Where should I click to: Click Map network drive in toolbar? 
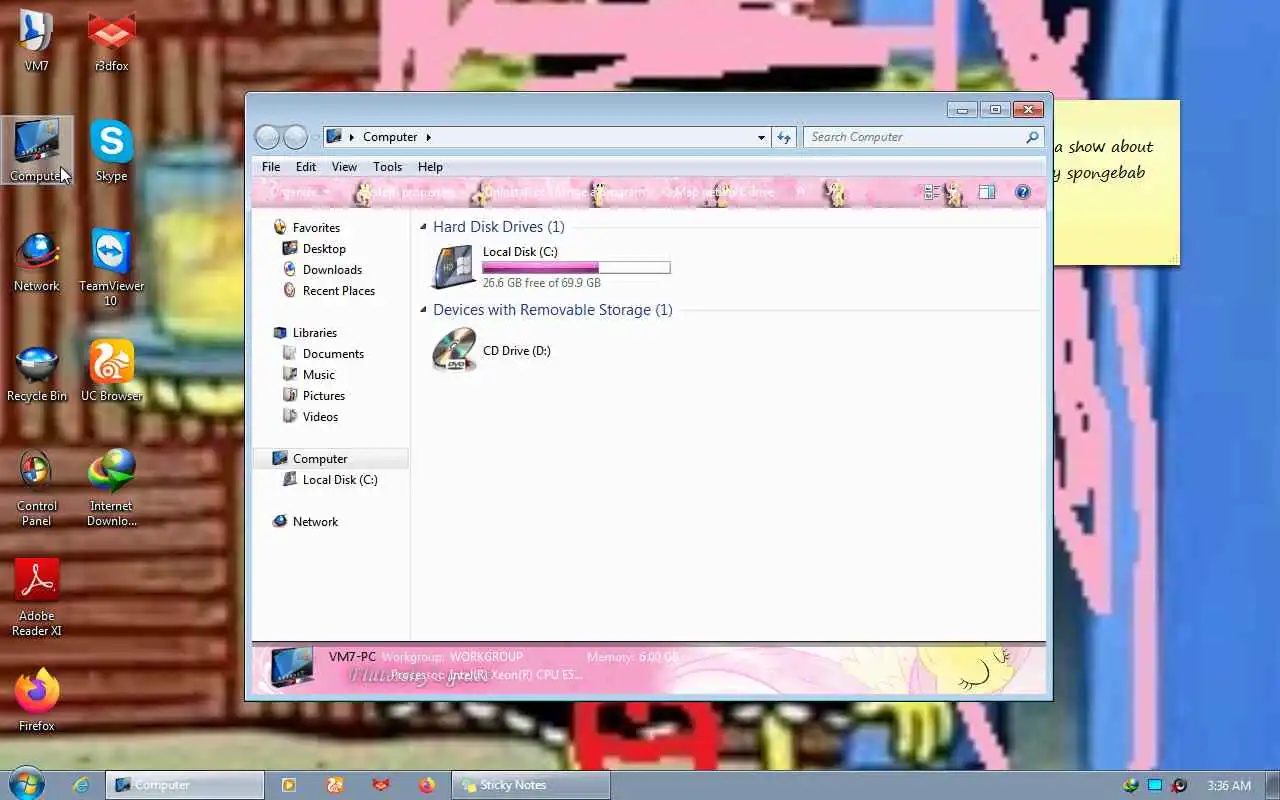point(724,192)
